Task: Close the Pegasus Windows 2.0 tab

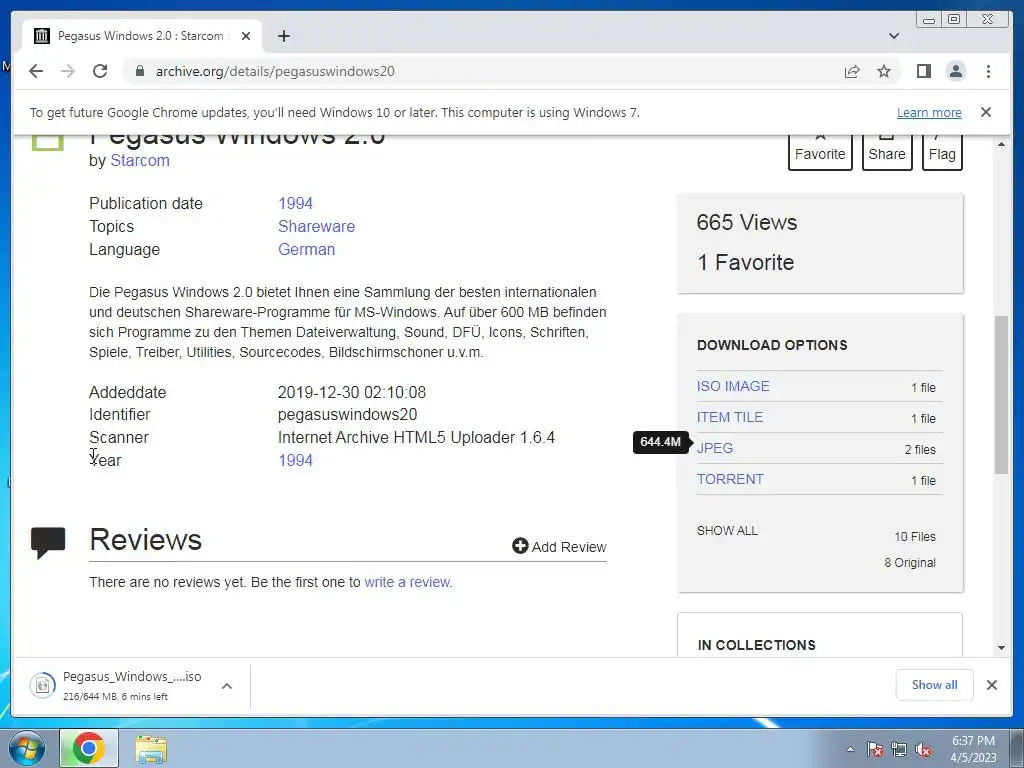Action: click(x=246, y=36)
